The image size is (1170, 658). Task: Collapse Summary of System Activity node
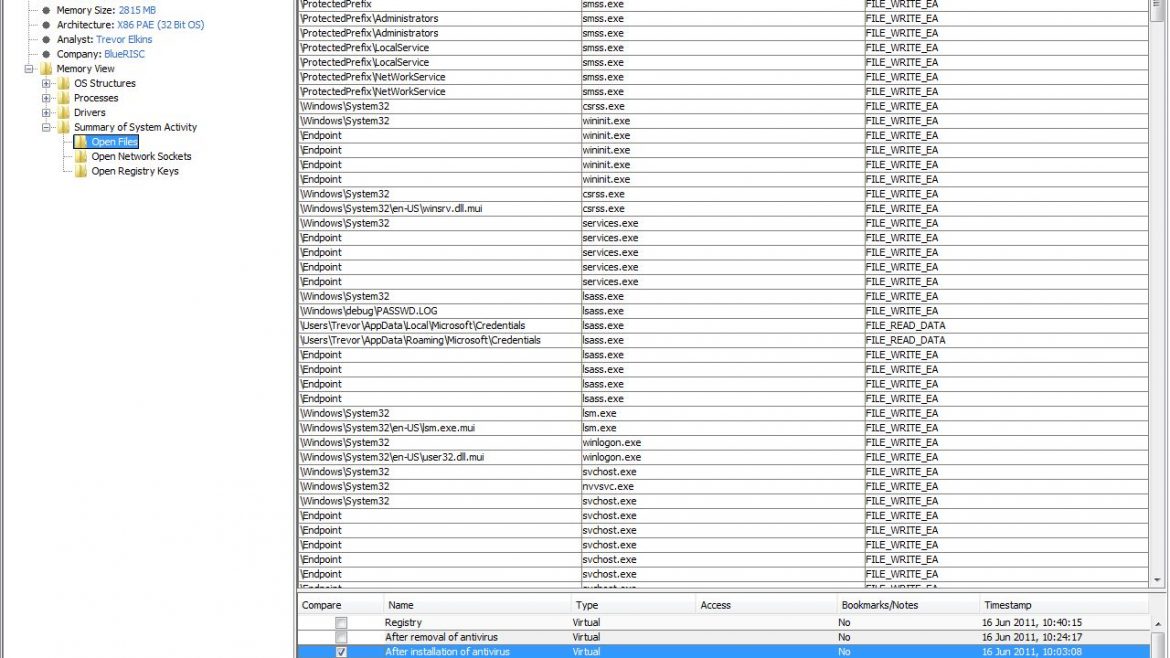(46, 128)
